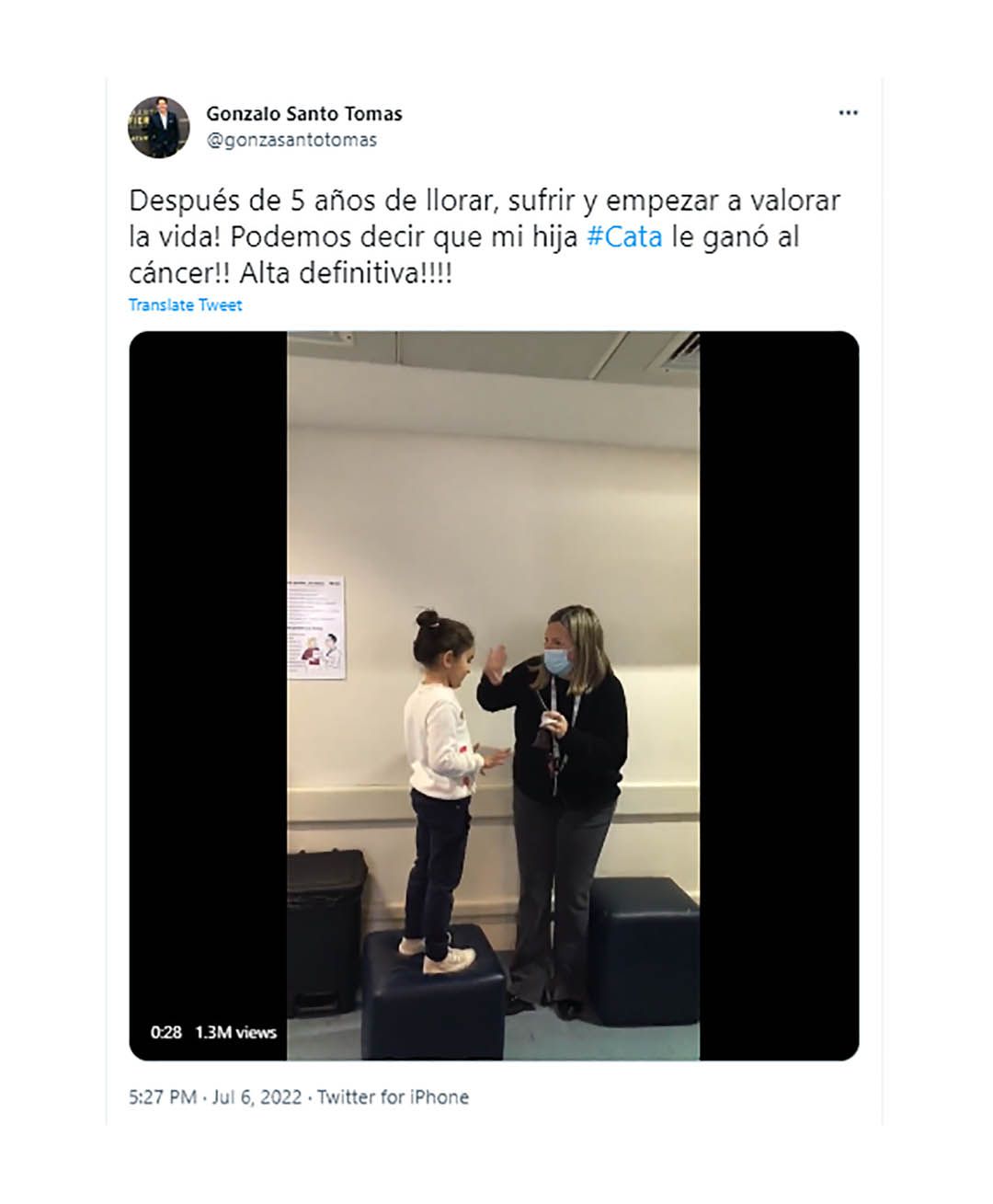Open the @gonzasantotomas handle link
The height and width of the screenshot is (1204, 993).
pyautogui.click(x=291, y=141)
